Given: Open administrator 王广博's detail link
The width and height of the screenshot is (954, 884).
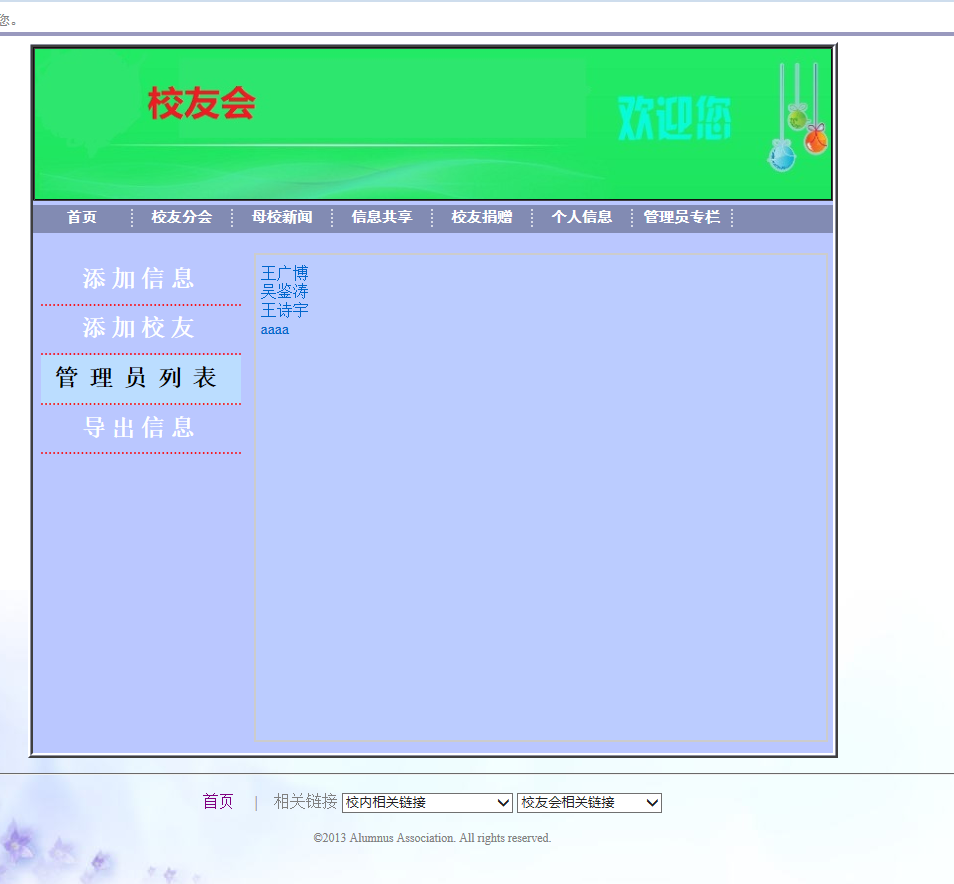Looking at the screenshot, I should pyautogui.click(x=284, y=272).
